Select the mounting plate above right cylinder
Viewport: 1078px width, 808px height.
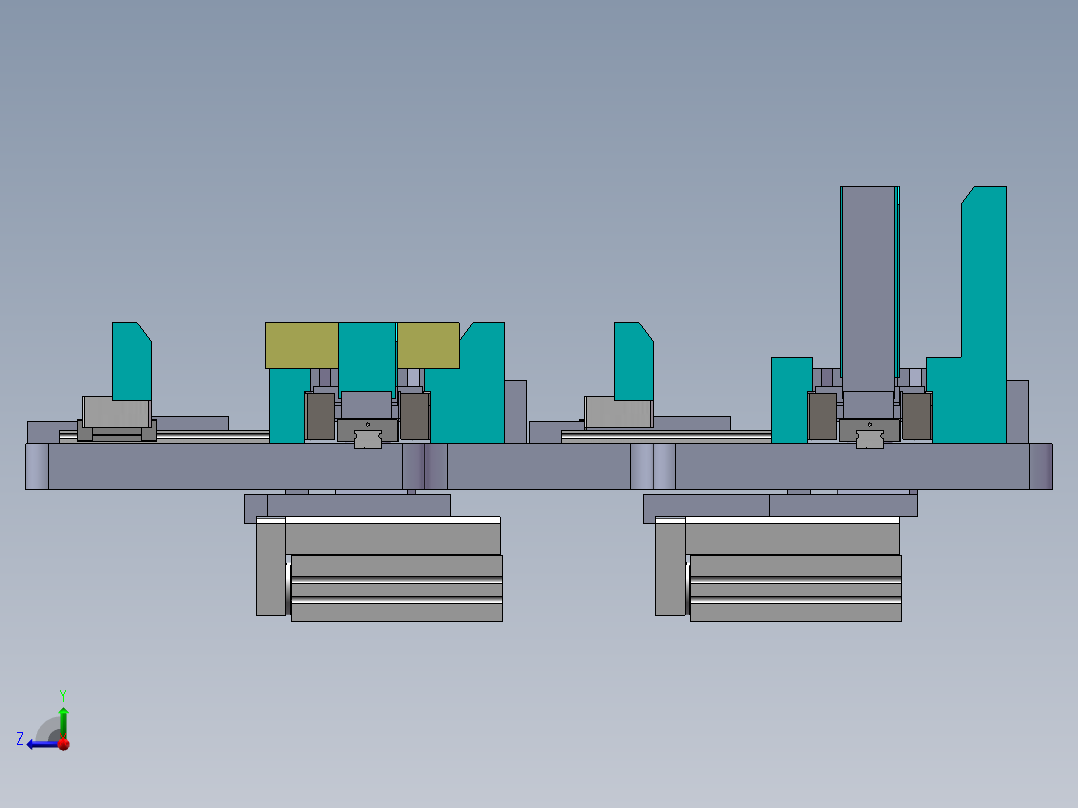point(780,509)
